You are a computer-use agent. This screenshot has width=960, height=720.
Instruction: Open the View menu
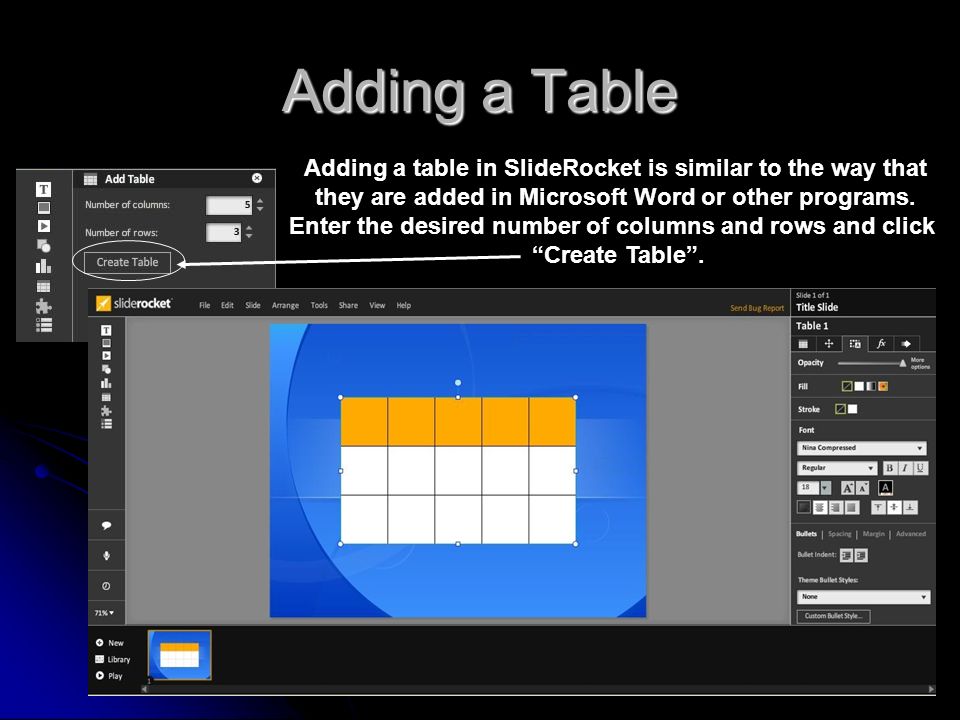(x=377, y=306)
